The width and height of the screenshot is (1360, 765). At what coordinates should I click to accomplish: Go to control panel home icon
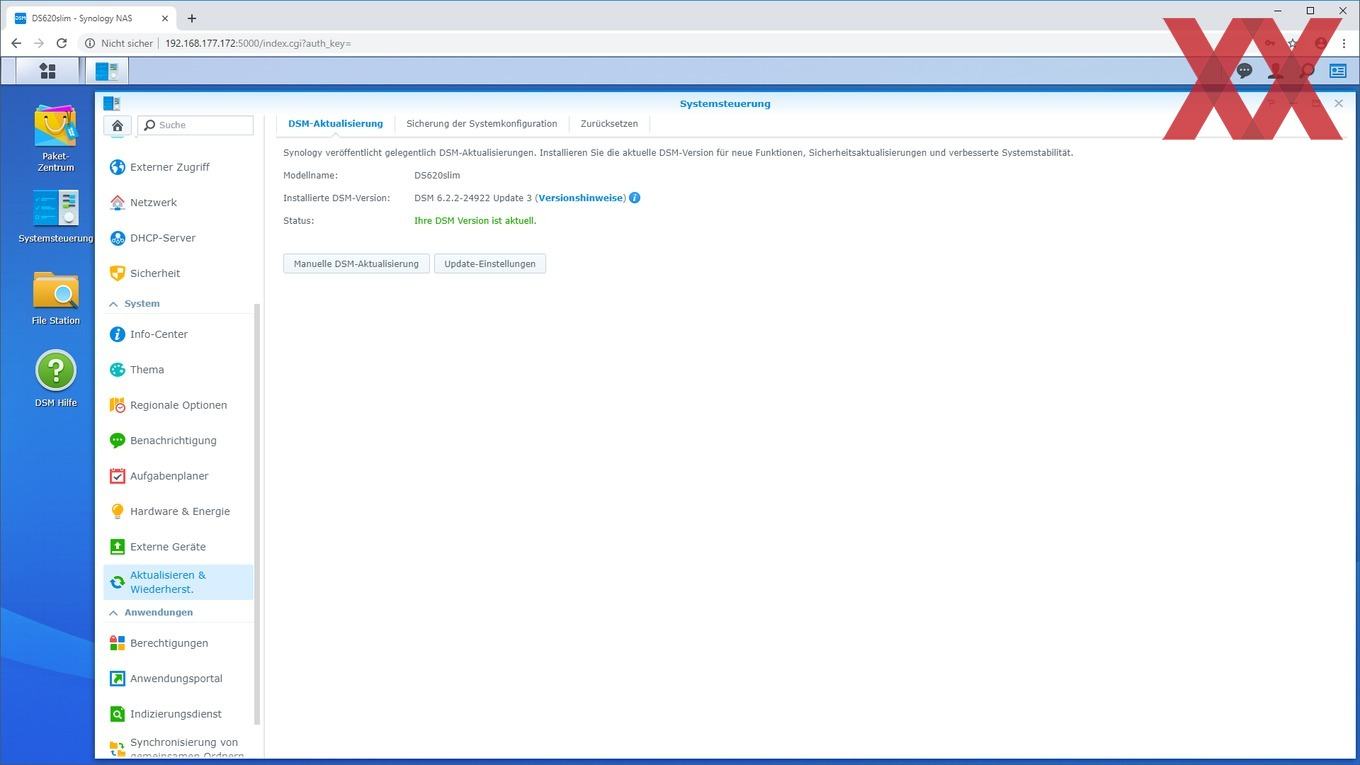pyautogui.click(x=117, y=125)
